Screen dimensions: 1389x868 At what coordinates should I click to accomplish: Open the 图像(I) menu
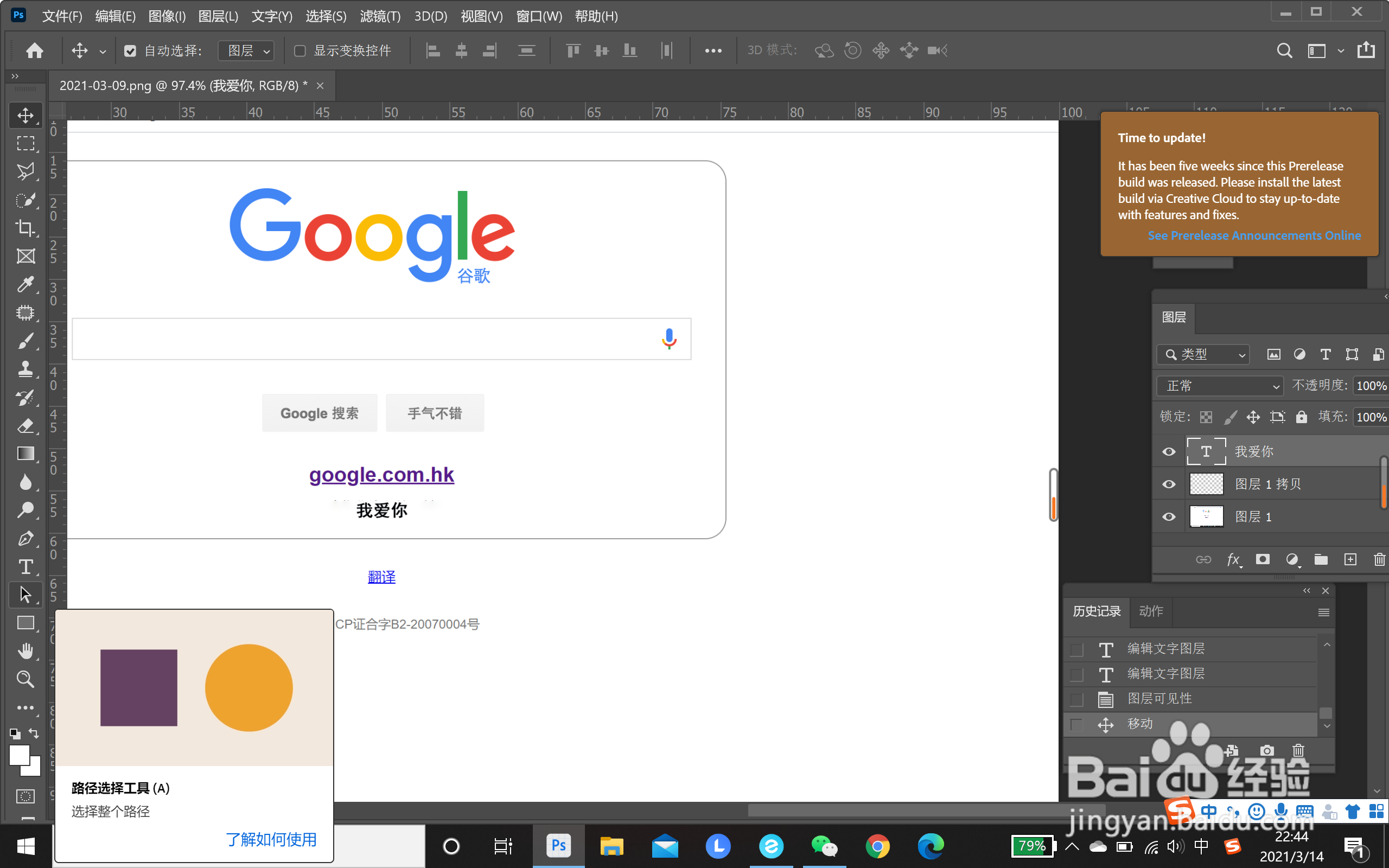167,16
